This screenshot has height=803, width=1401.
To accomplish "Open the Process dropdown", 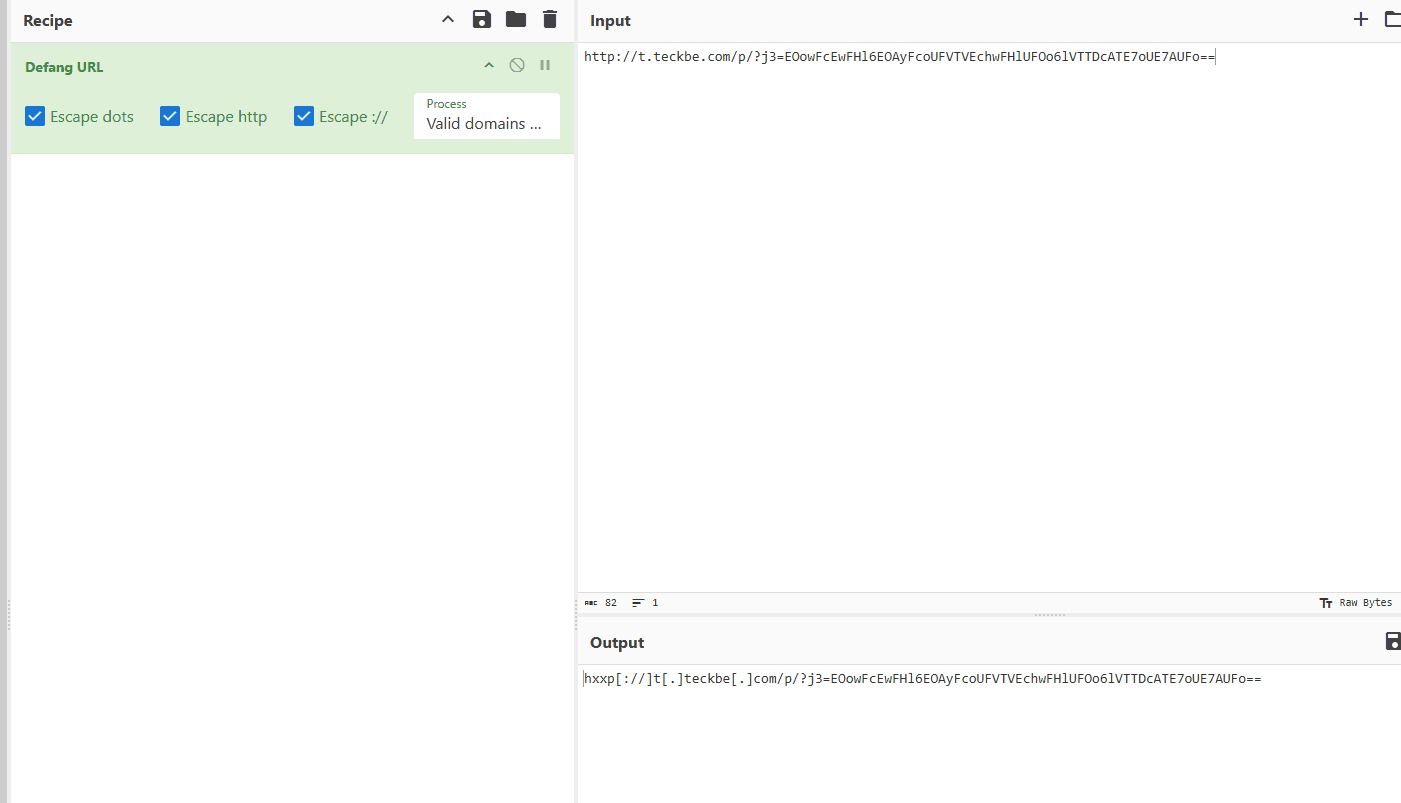I will coord(486,116).
